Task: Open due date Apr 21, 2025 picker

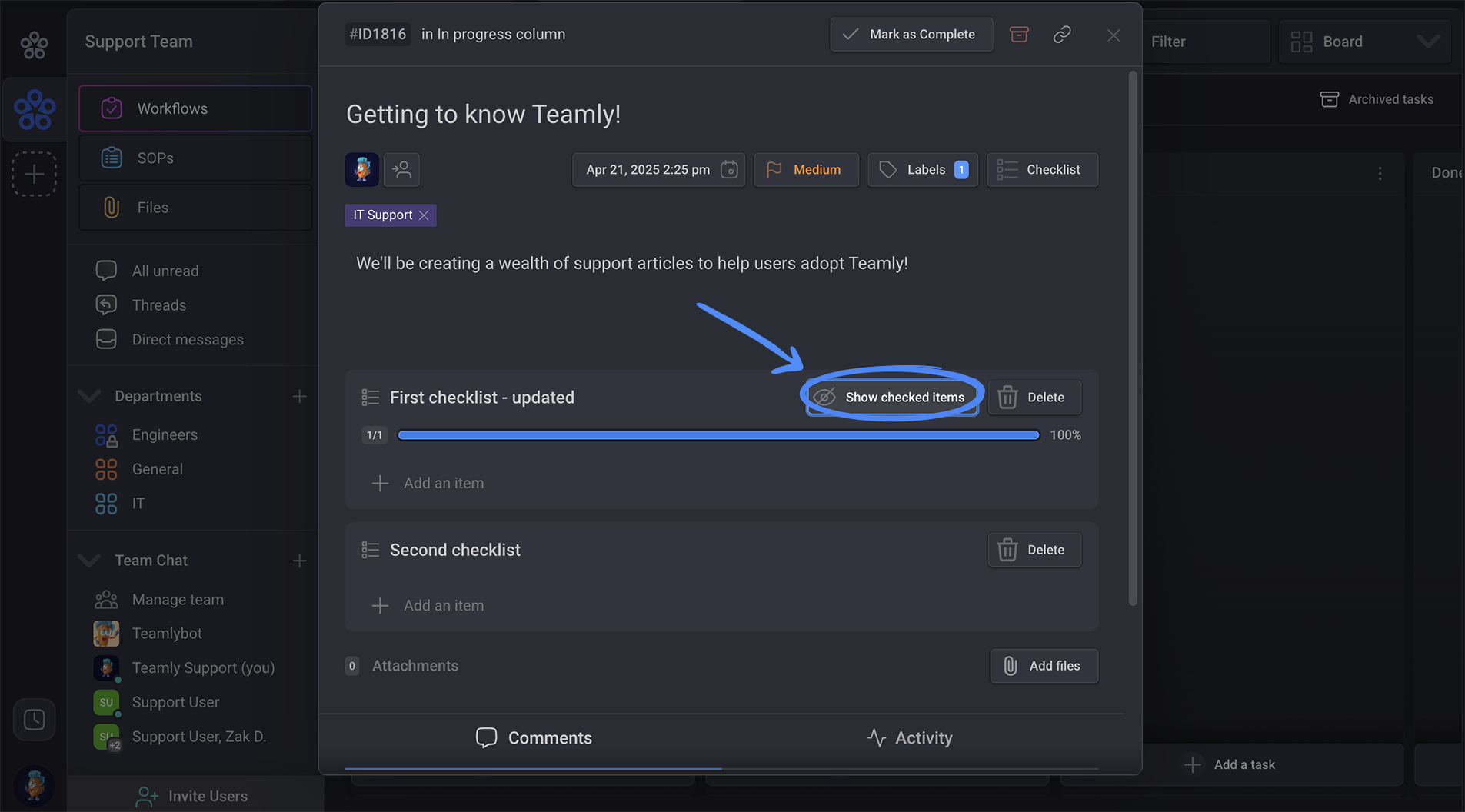Action: click(x=659, y=170)
